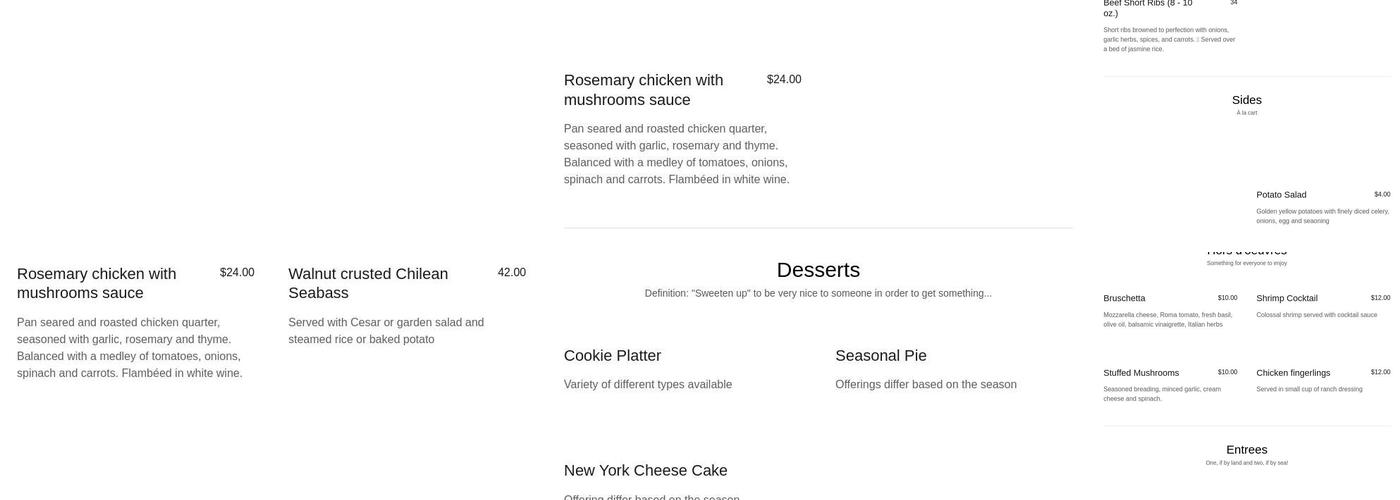The height and width of the screenshot is (500, 1400).
Task: Select the Seasonal Pie dessert title
Action: click(881, 356)
